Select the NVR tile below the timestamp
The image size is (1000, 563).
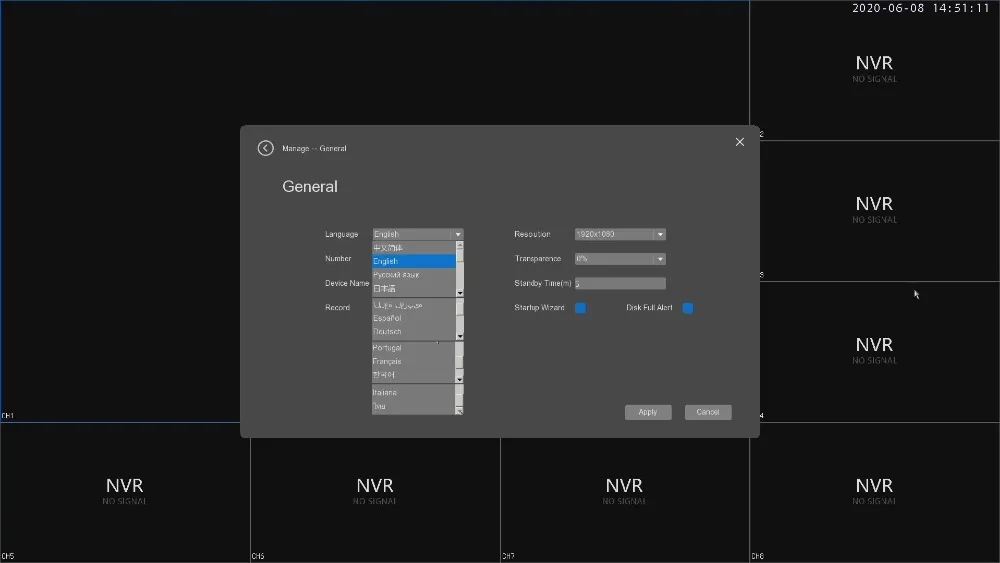click(x=874, y=70)
